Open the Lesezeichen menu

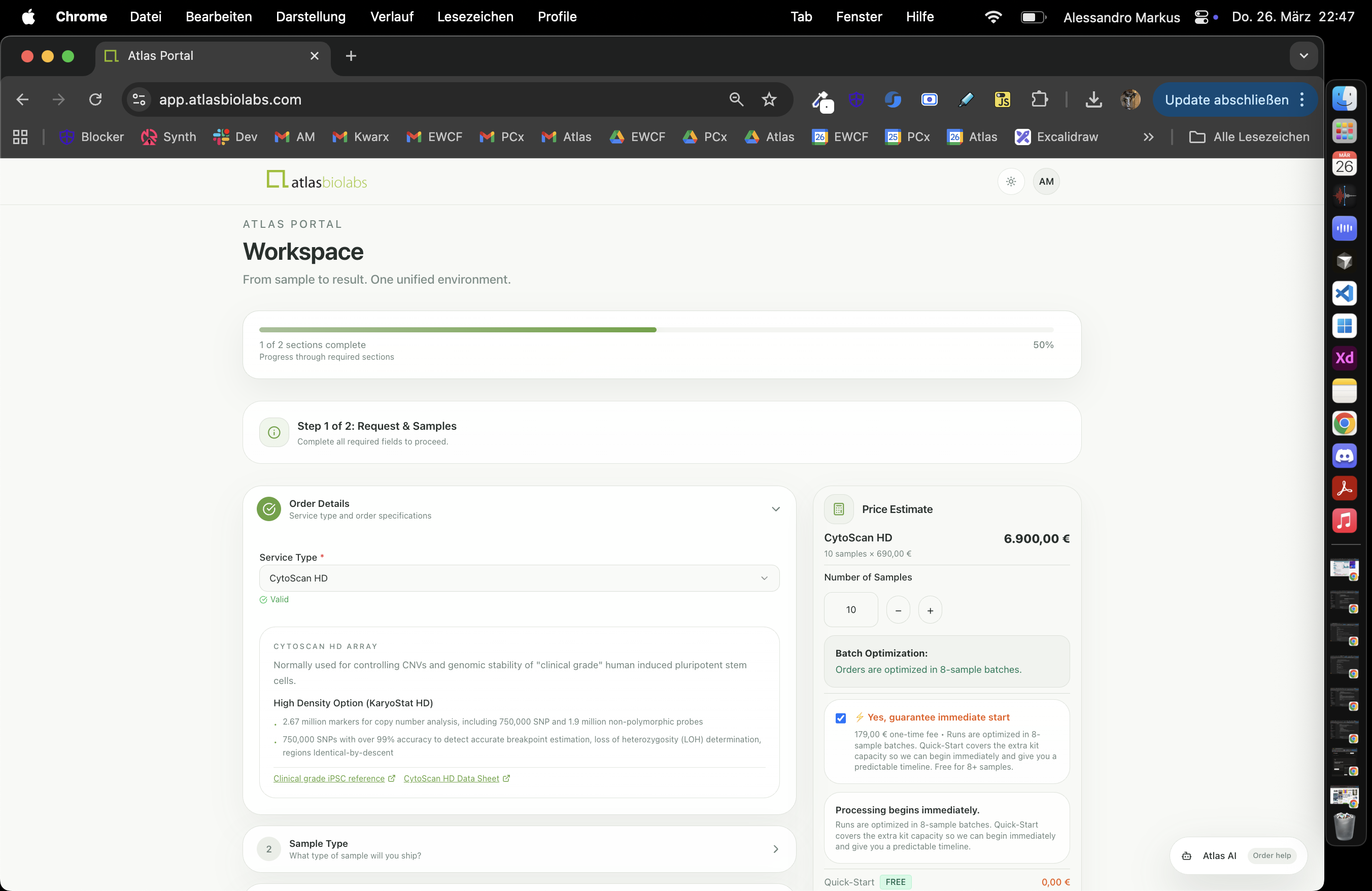[475, 17]
